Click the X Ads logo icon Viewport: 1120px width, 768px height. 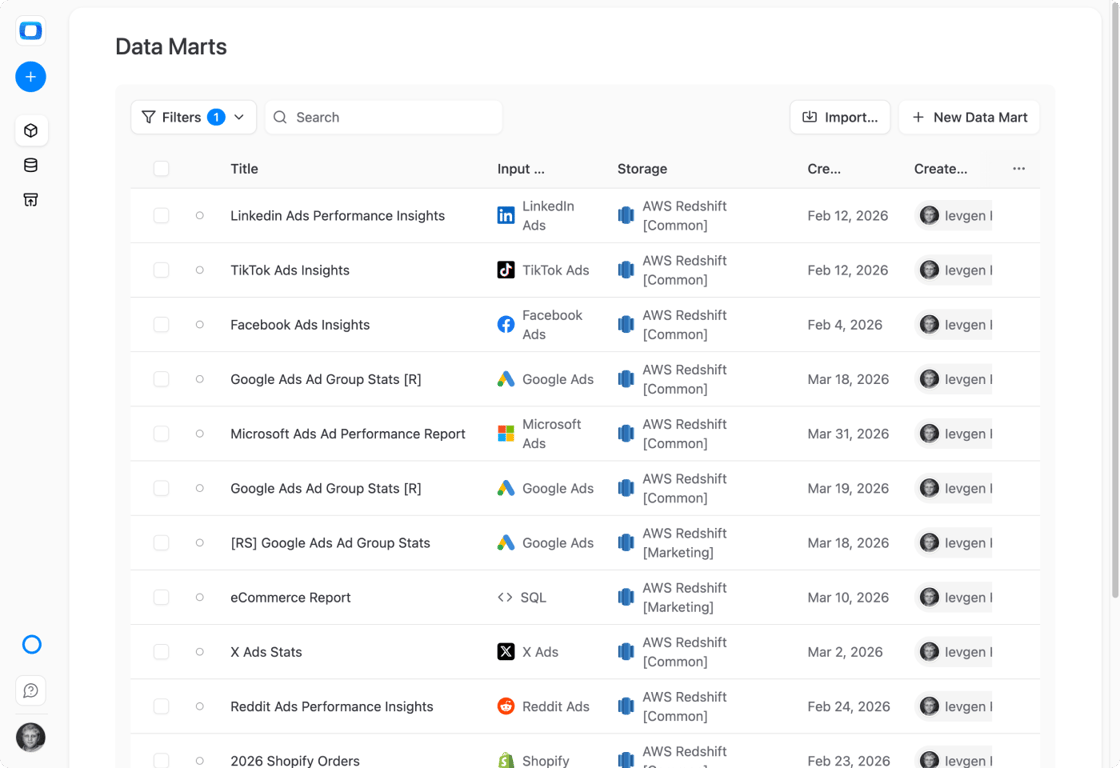tap(506, 652)
